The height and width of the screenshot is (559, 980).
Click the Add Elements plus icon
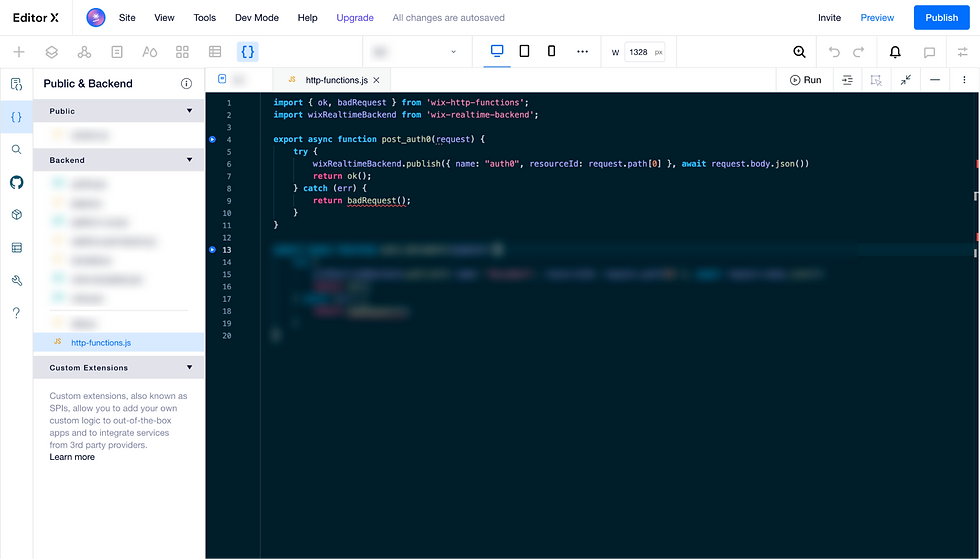point(19,52)
